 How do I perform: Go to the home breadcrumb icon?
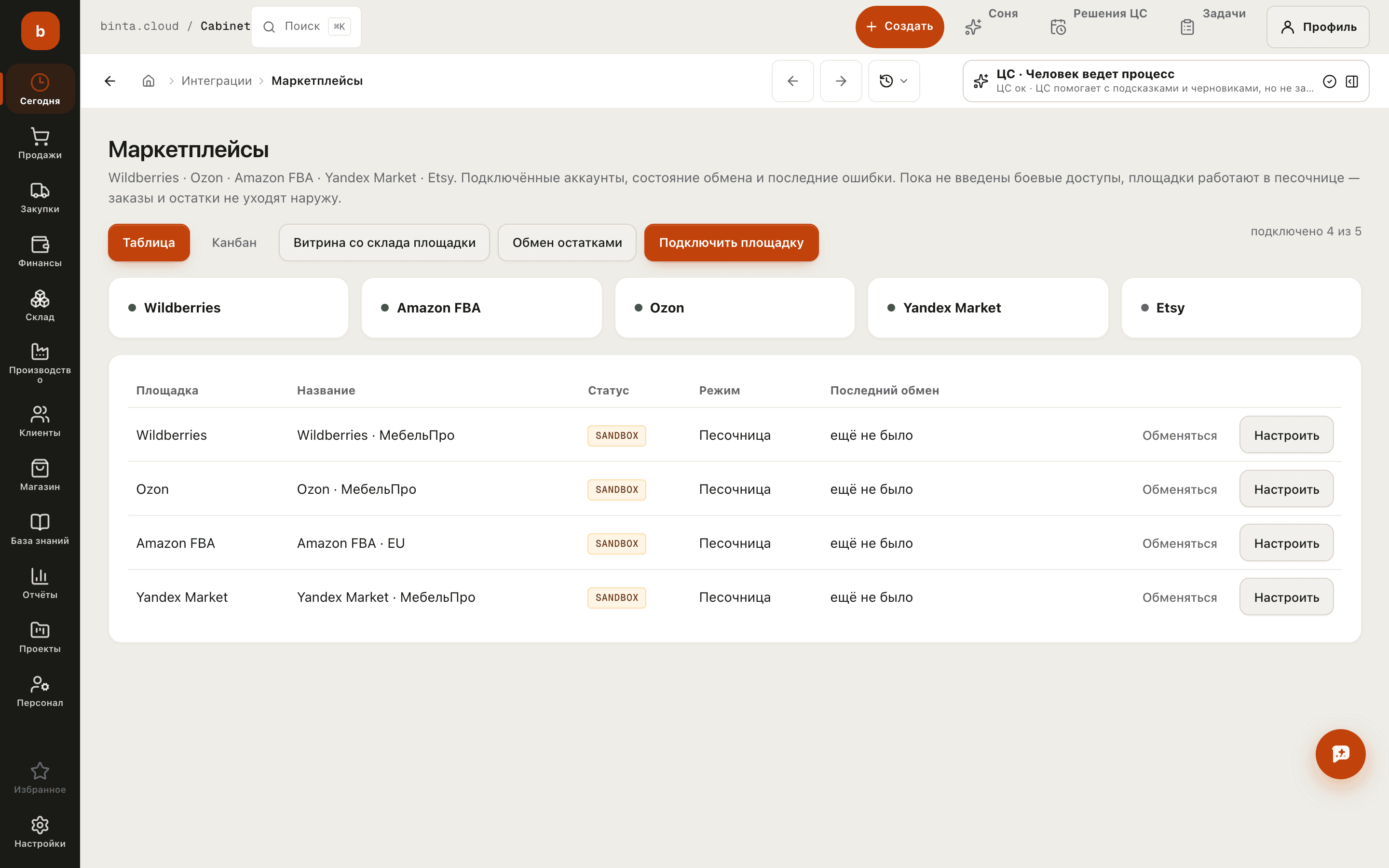149,81
